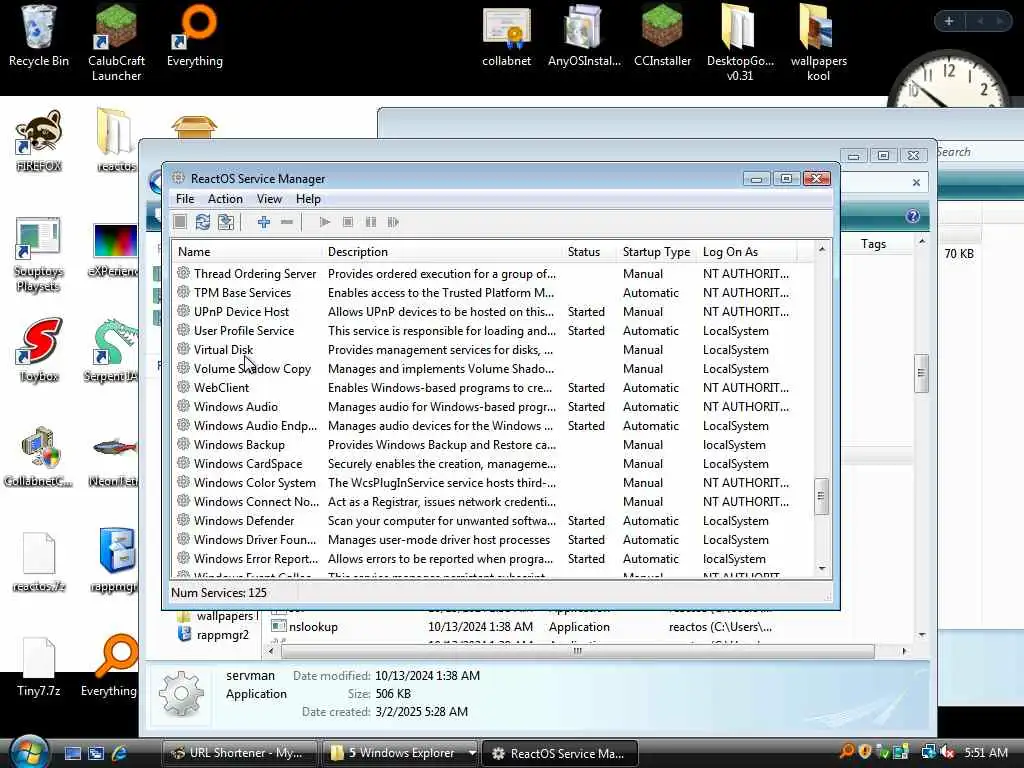
Task: Click the gear icon beside Windows Connect No...
Action: click(x=184, y=502)
